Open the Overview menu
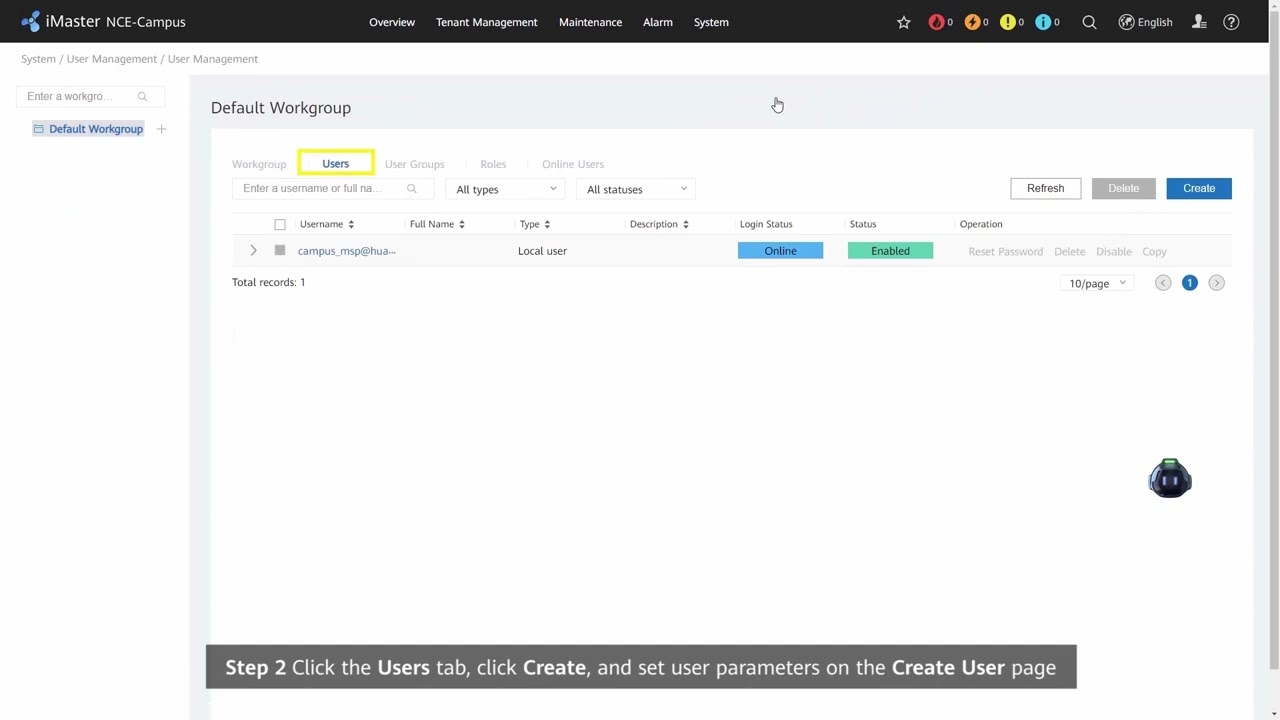The image size is (1280, 720). click(x=392, y=22)
